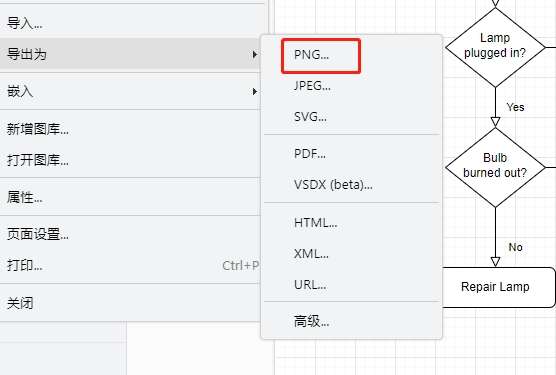
Task: Expand the 导出为 submenu arrow
Action: click(x=255, y=55)
